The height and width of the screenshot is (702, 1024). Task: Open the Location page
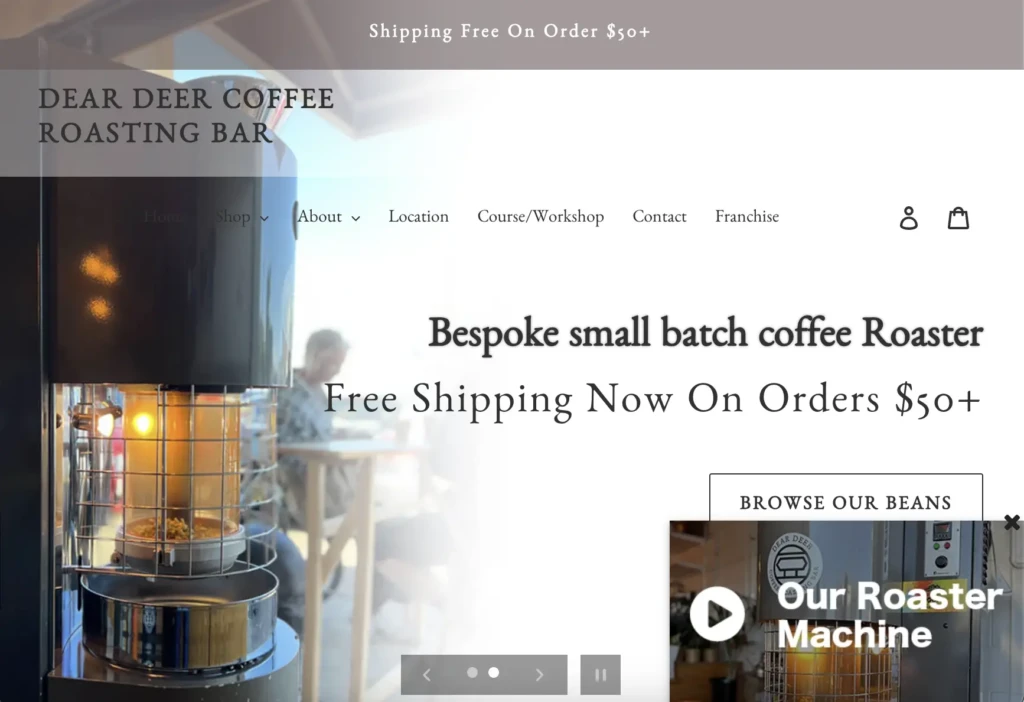[419, 216]
